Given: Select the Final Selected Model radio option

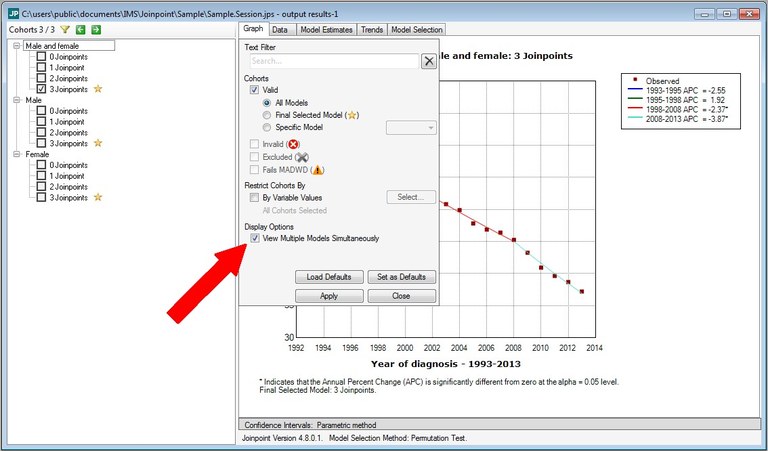Looking at the screenshot, I should [266, 115].
